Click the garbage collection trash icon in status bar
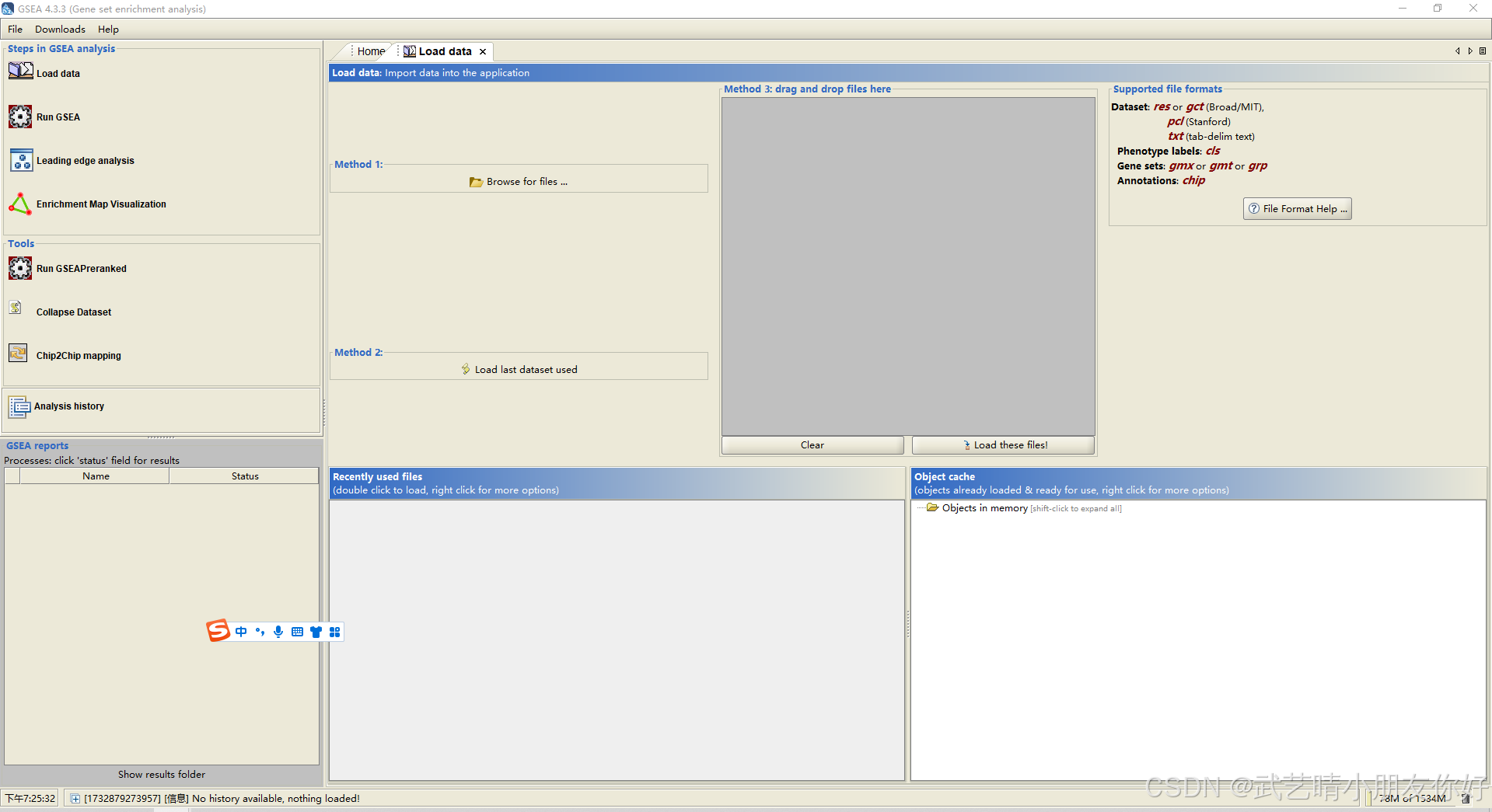This screenshot has height=812, width=1492. pos(1466,798)
